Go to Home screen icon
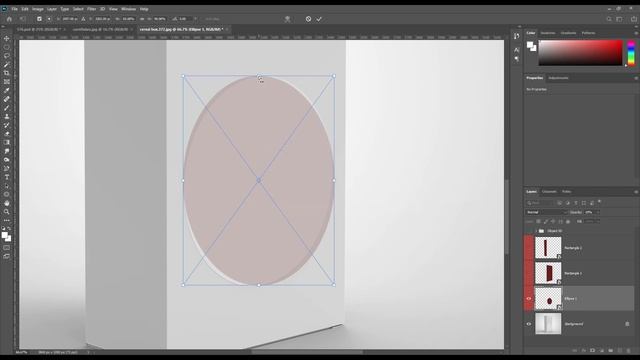The image size is (640, 360). coord(9,19)
